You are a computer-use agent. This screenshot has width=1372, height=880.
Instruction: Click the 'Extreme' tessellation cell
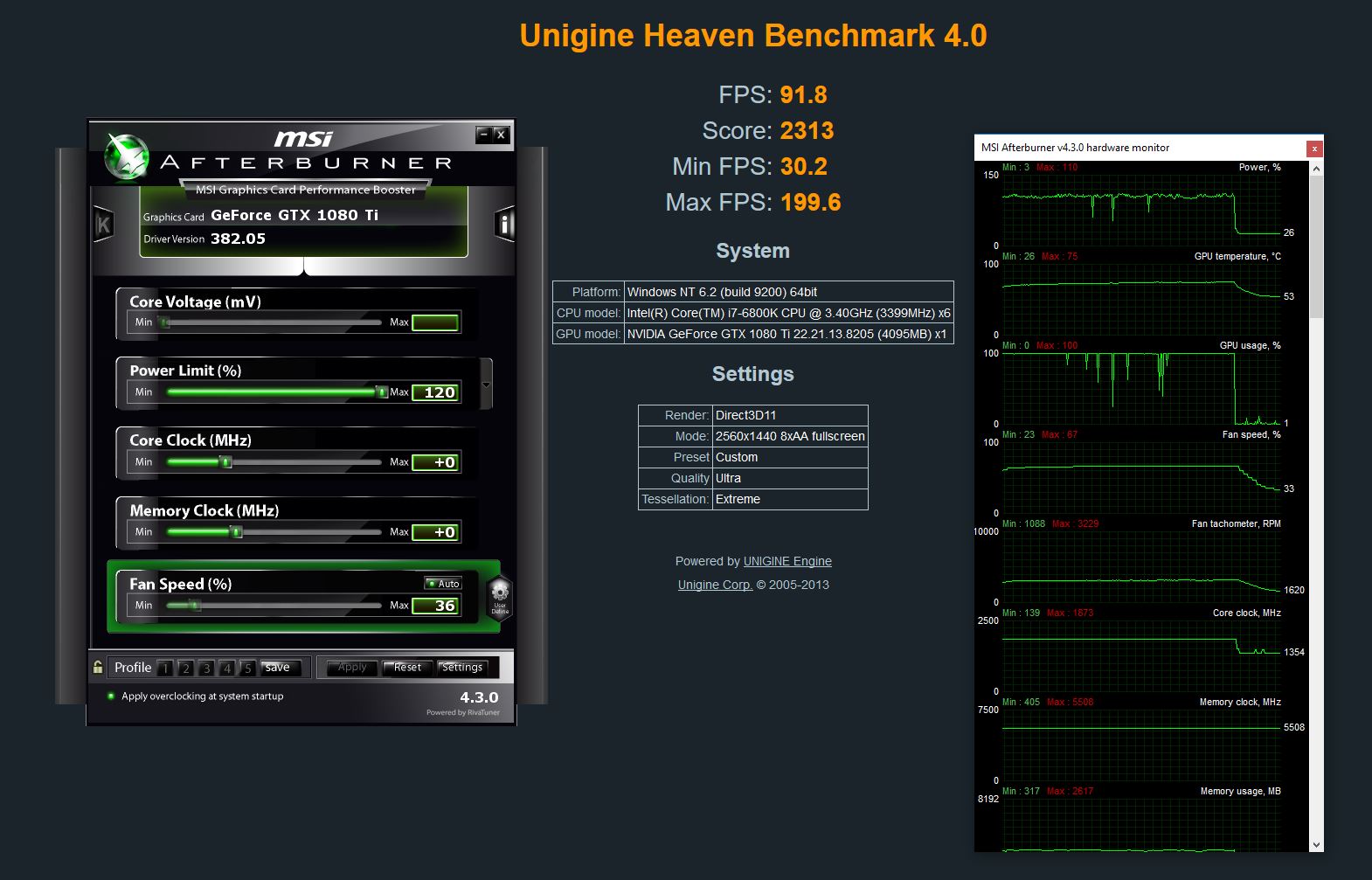click(790, 499)
